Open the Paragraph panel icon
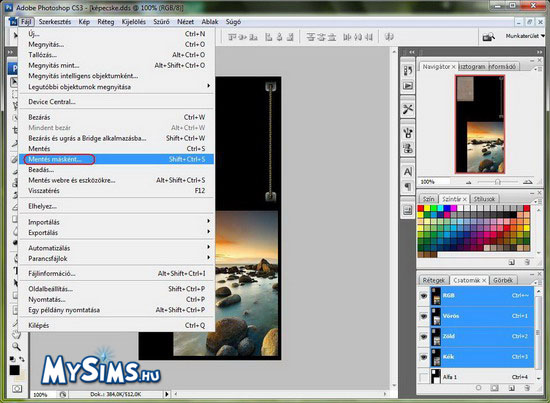Image resolution: width=550 pixels, height=403 pixels. [408, 187]
